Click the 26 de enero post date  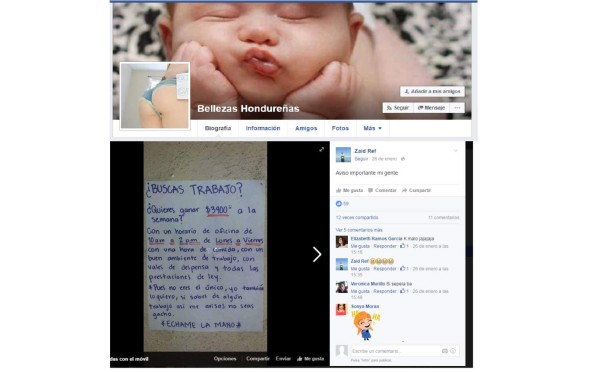(384, 159)
